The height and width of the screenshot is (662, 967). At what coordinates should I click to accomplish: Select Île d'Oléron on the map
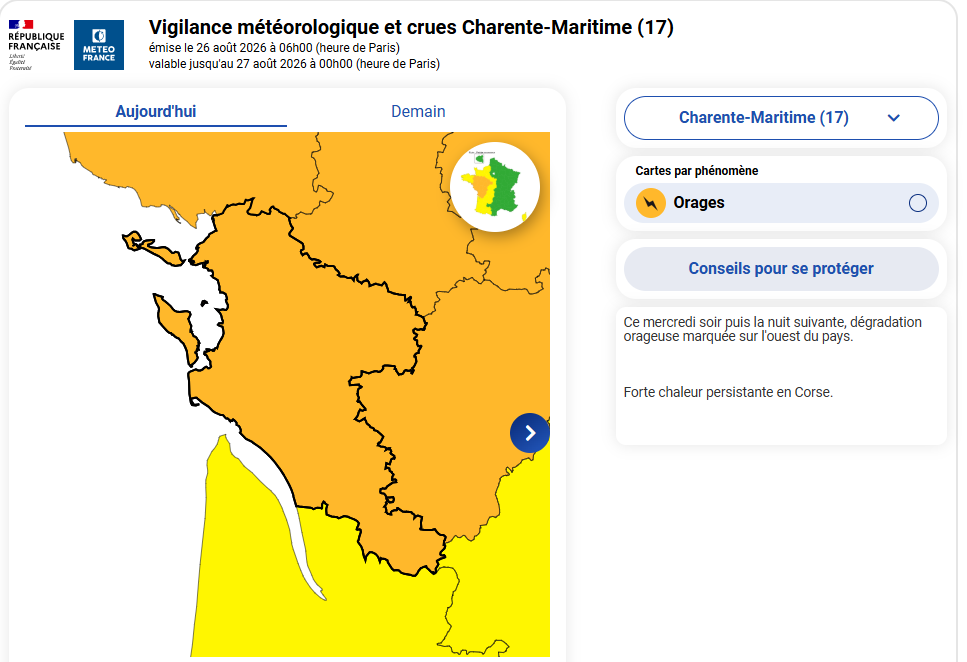176,327
